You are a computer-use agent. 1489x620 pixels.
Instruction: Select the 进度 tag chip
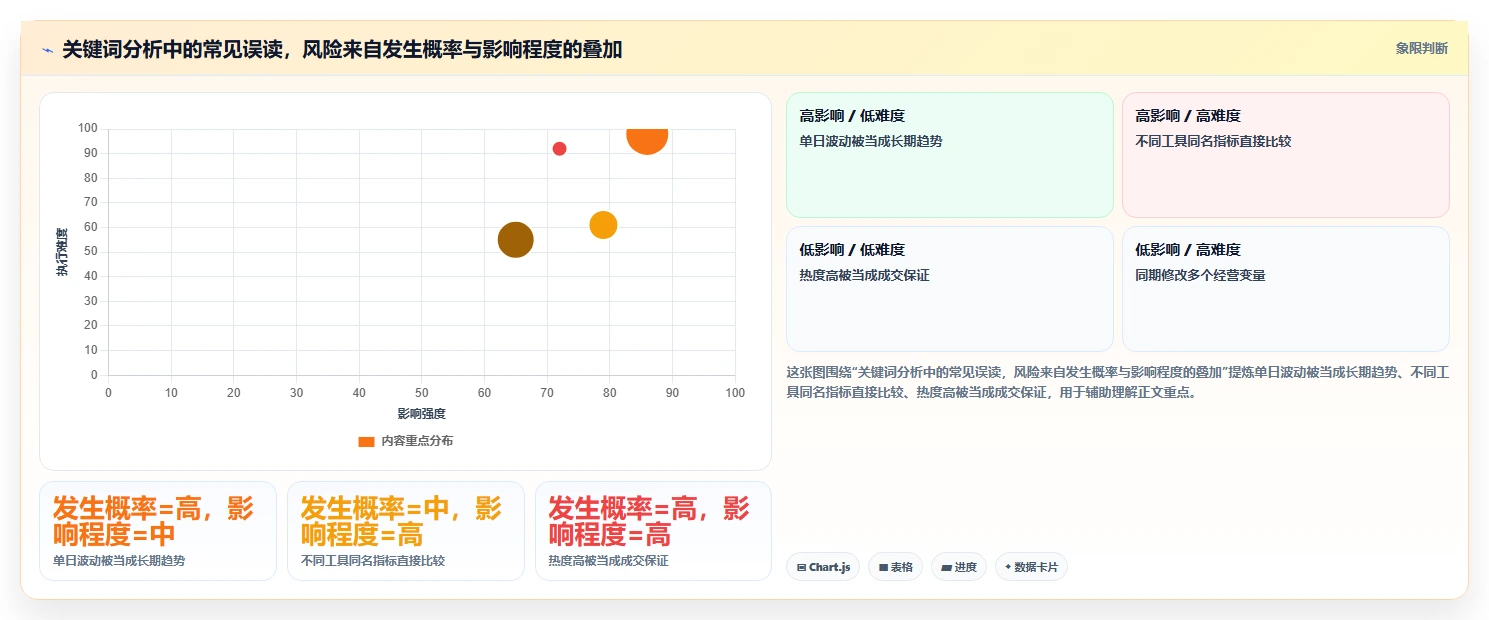tap(959, 567)
